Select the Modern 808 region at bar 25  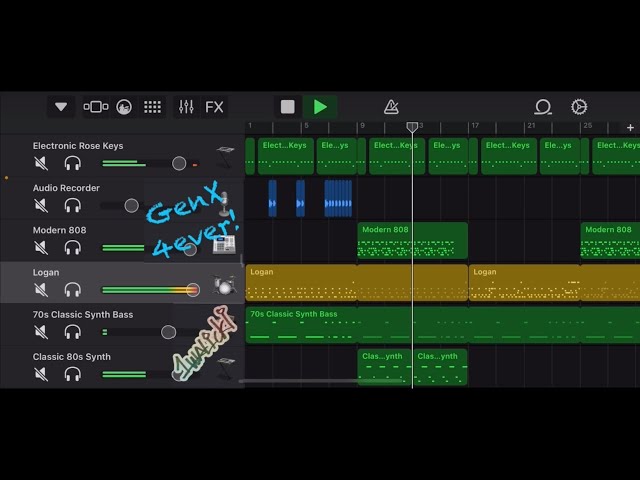[x=610, y=240]
